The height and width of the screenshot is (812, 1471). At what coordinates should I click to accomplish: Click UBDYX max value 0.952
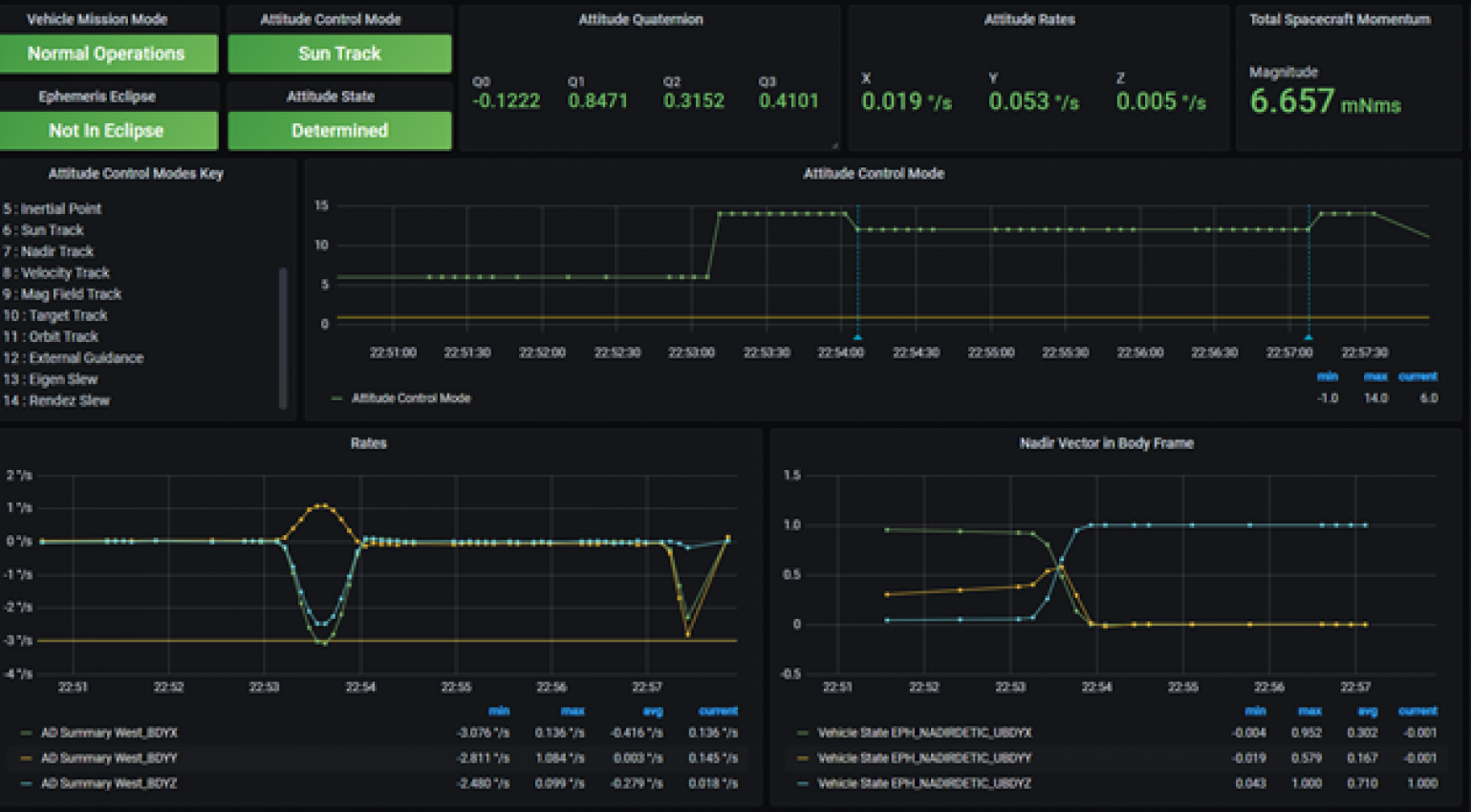1306,734
